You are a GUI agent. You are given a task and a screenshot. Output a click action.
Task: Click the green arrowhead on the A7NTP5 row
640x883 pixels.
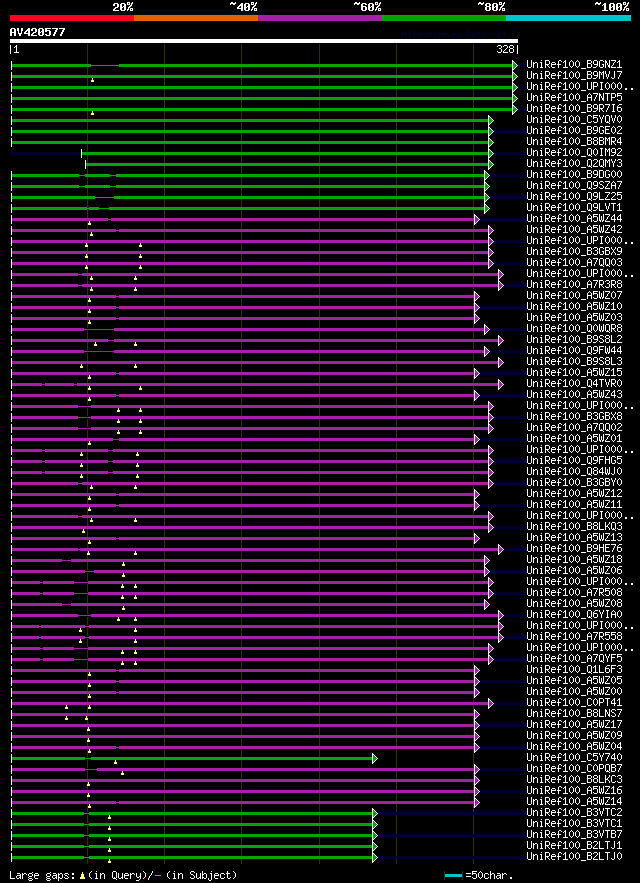(515, 98)
